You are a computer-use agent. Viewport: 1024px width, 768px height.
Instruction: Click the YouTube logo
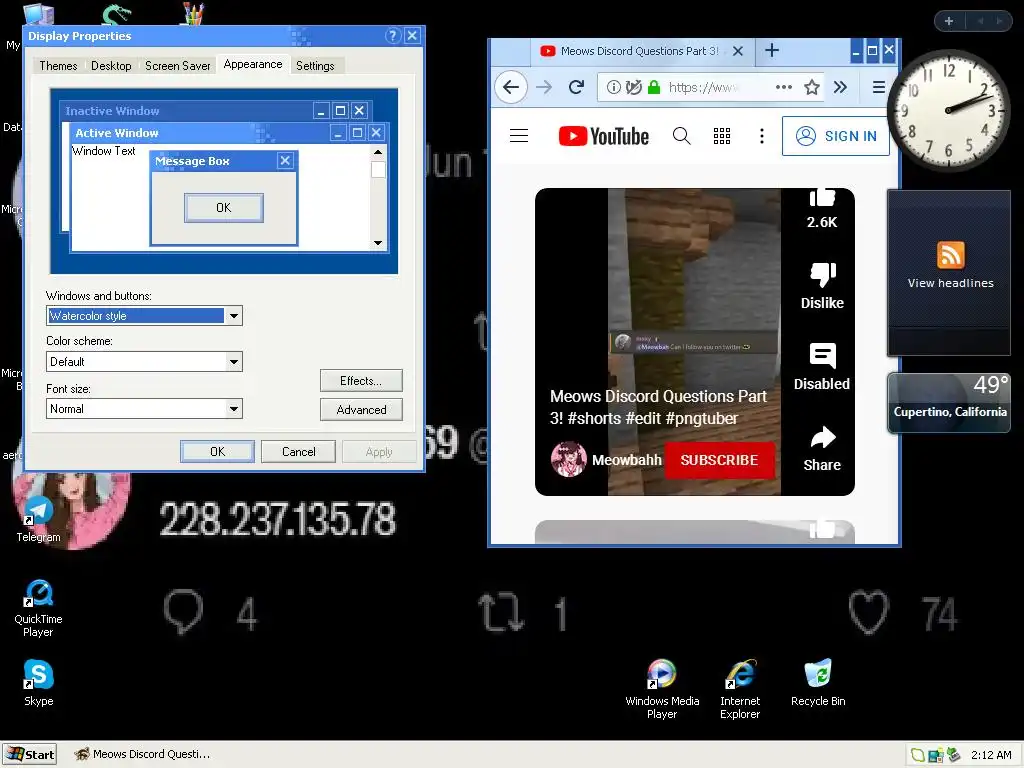point(604,136)
